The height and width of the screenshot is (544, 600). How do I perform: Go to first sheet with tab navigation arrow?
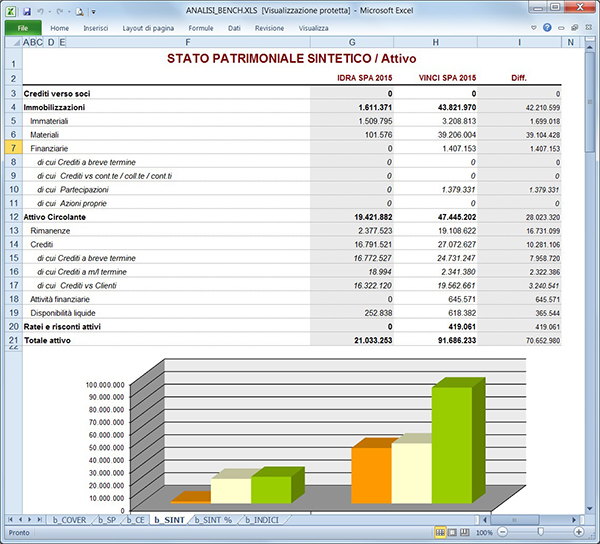(x=10, y=520)
